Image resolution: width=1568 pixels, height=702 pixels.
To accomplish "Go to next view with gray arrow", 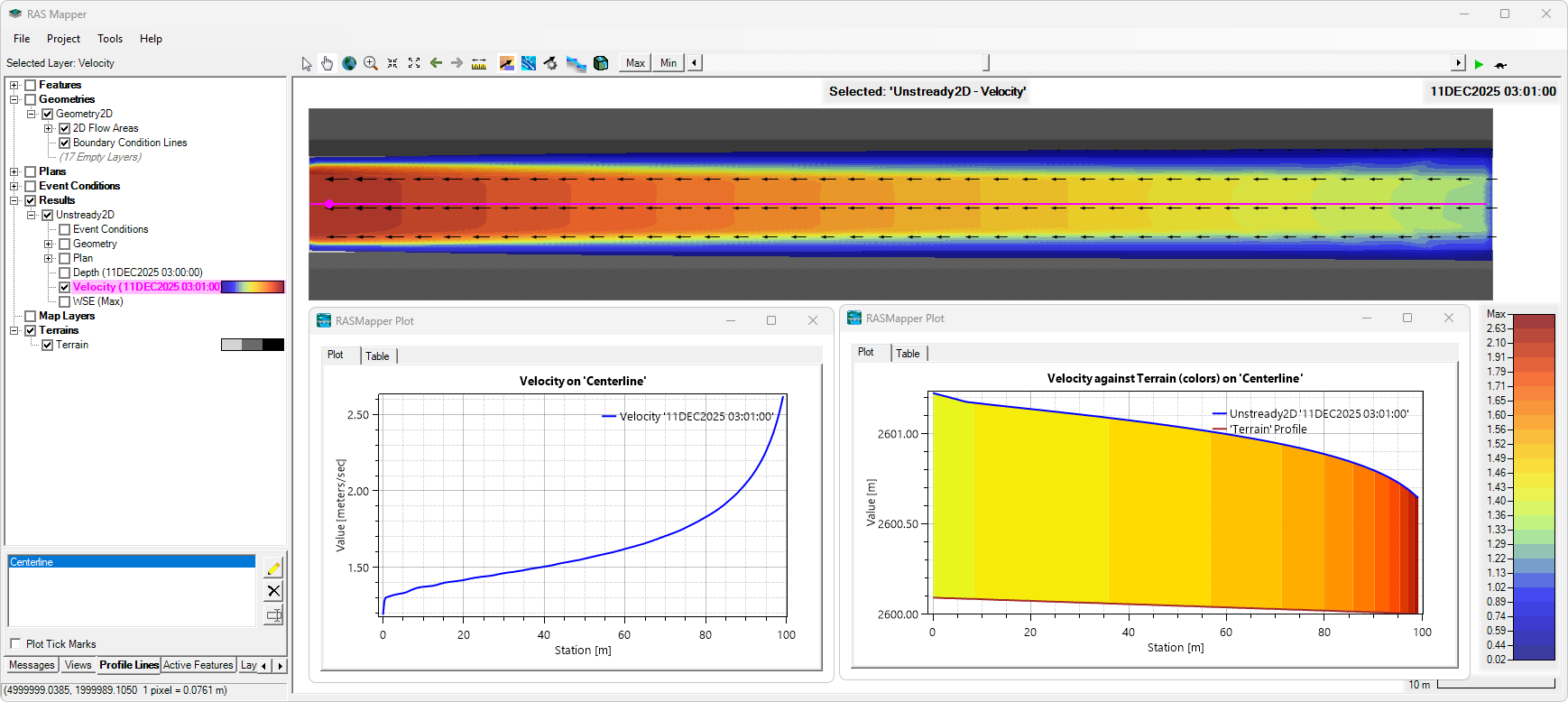I will click(457, 63).
